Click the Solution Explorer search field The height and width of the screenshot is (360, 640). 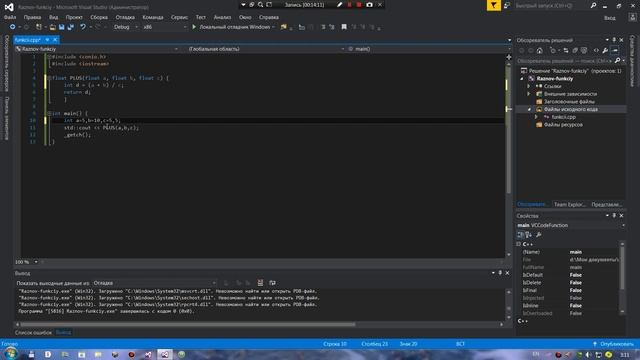[564, 61]
